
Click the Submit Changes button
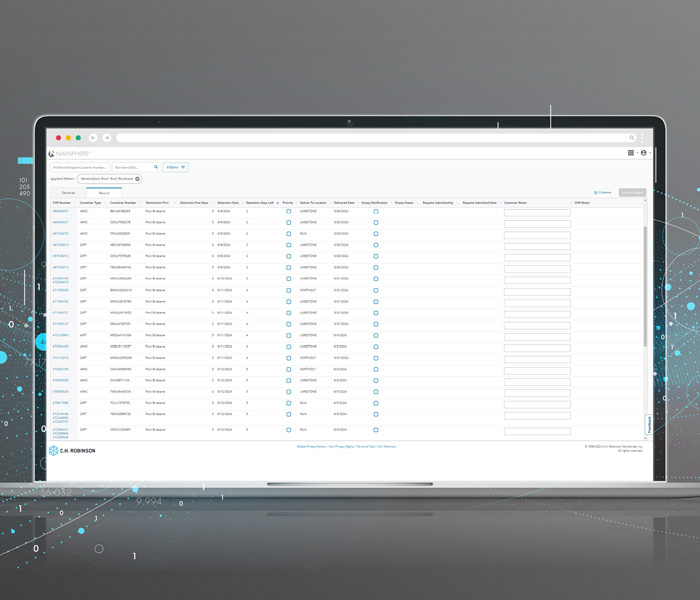pyautogui.click(x=632, y=192)
